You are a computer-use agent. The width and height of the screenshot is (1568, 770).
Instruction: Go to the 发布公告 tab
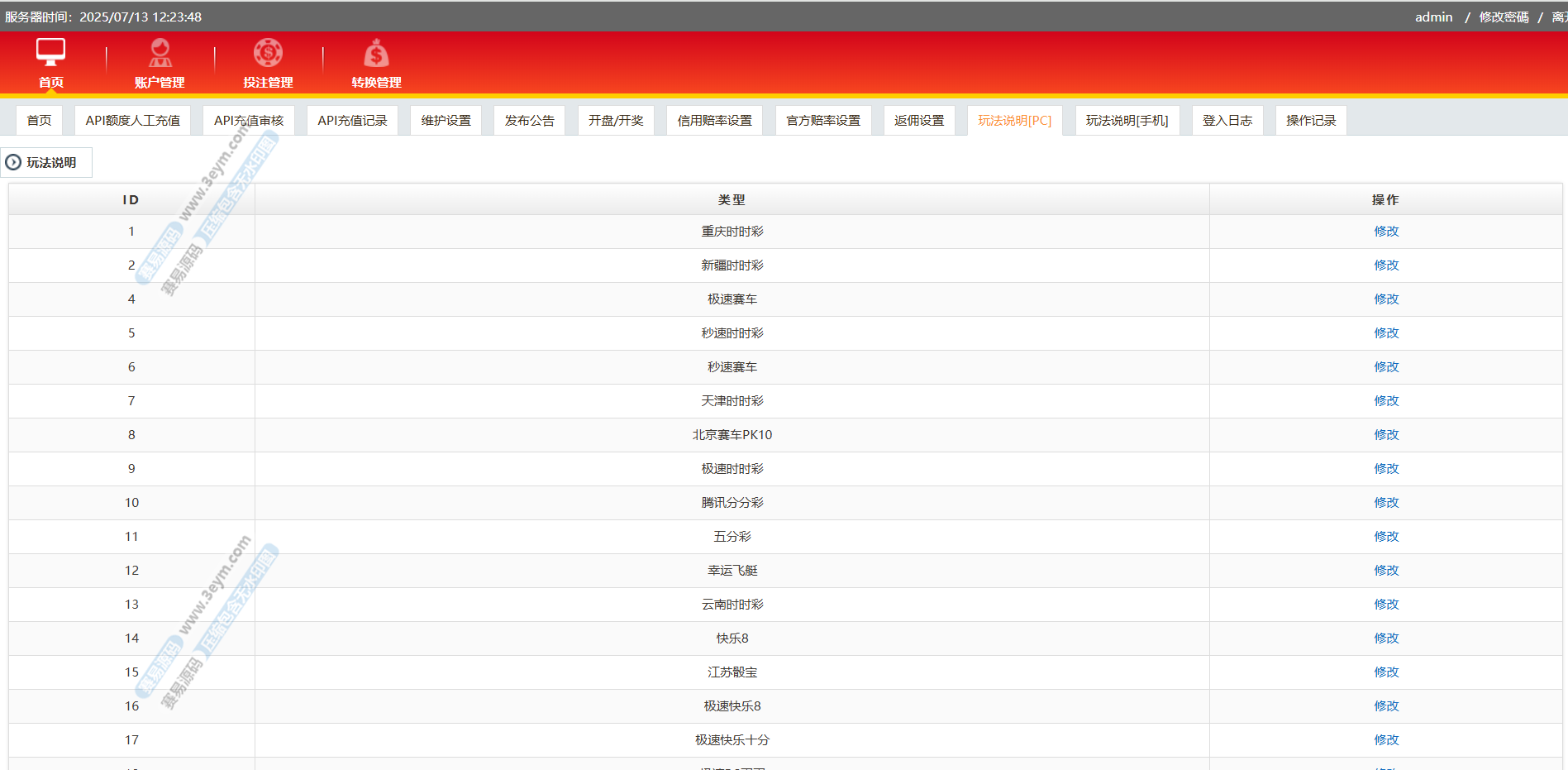[529, 121]
